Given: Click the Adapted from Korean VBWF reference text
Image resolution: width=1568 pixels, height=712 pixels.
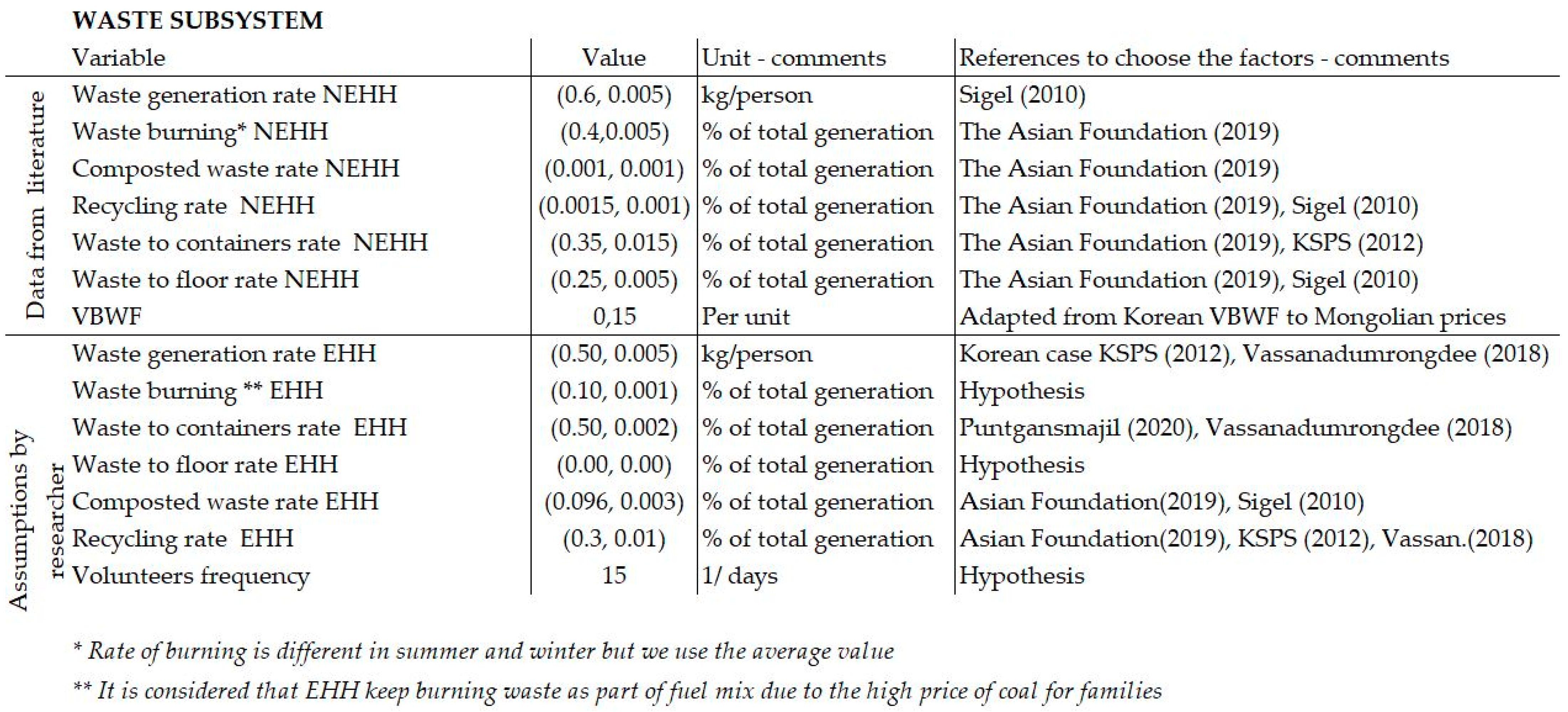Looking at the screenshot, I should tap(1232, 317).
